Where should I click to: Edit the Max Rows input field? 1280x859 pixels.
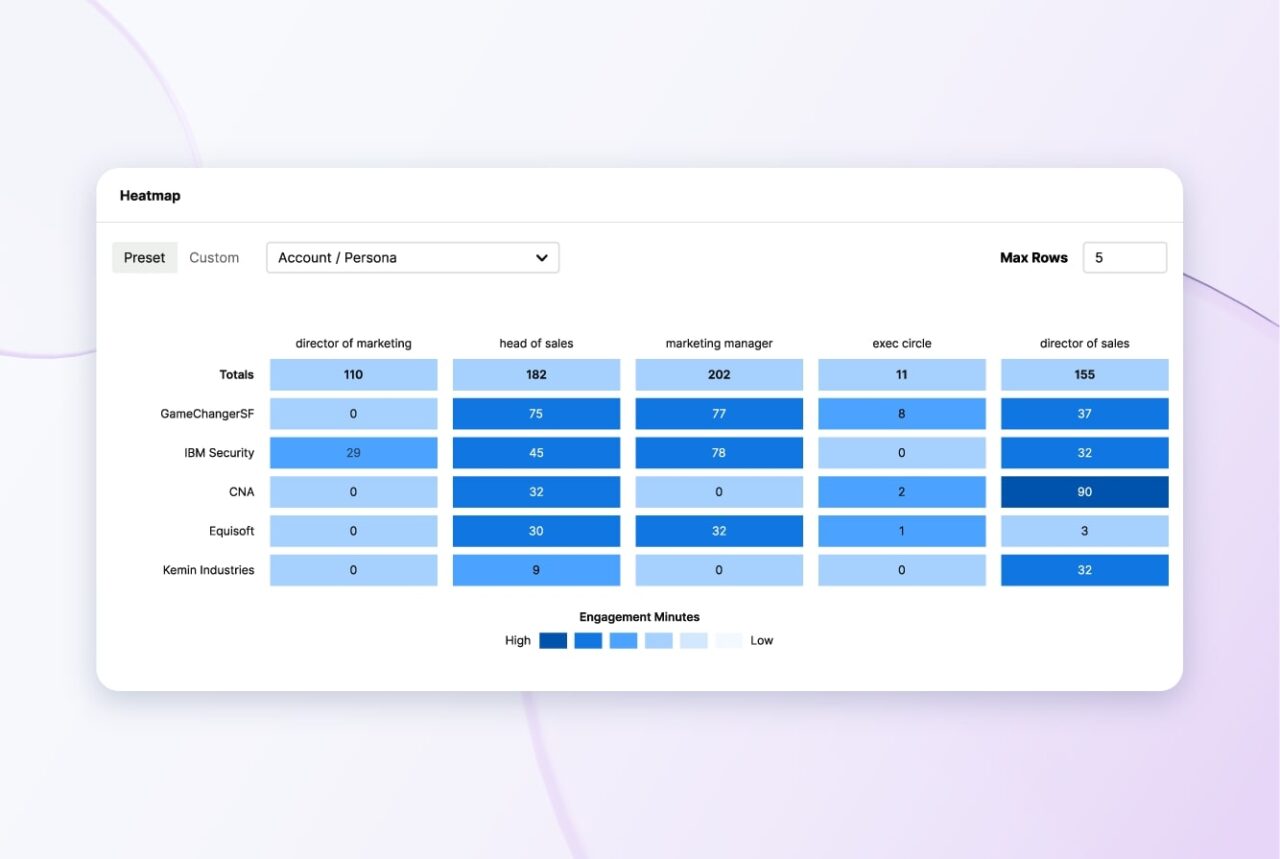click(x=1124, y=258)
